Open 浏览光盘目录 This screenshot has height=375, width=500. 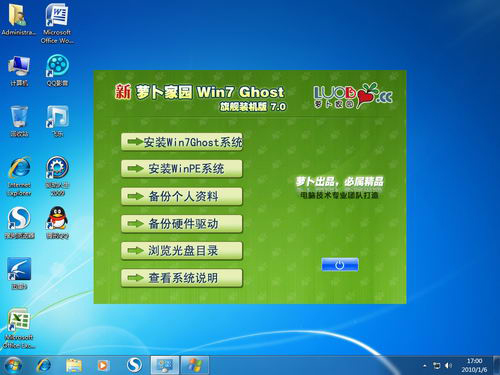tap(182, 251)
